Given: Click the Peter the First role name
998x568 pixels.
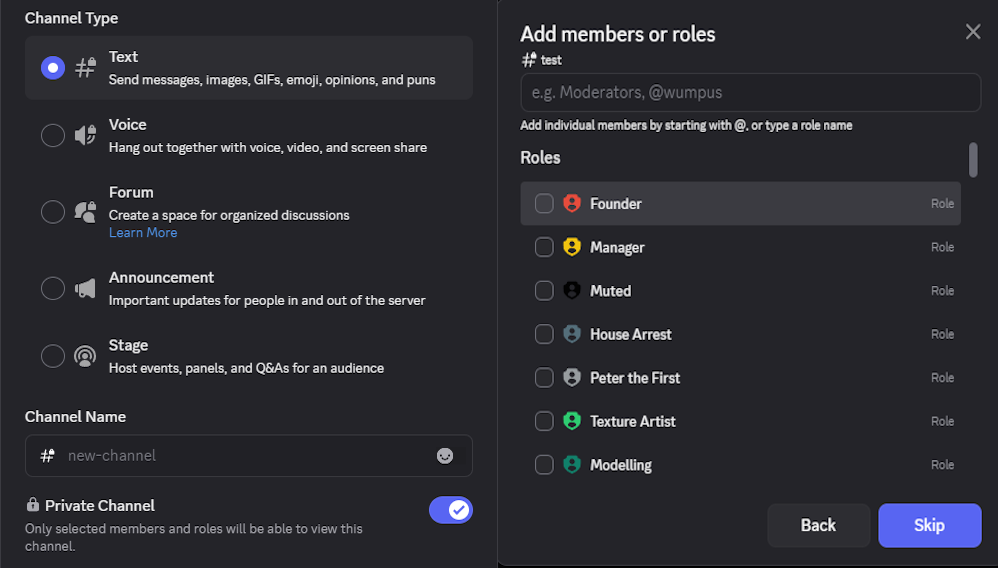Looking at the screenshot, I should pos(635,378).
